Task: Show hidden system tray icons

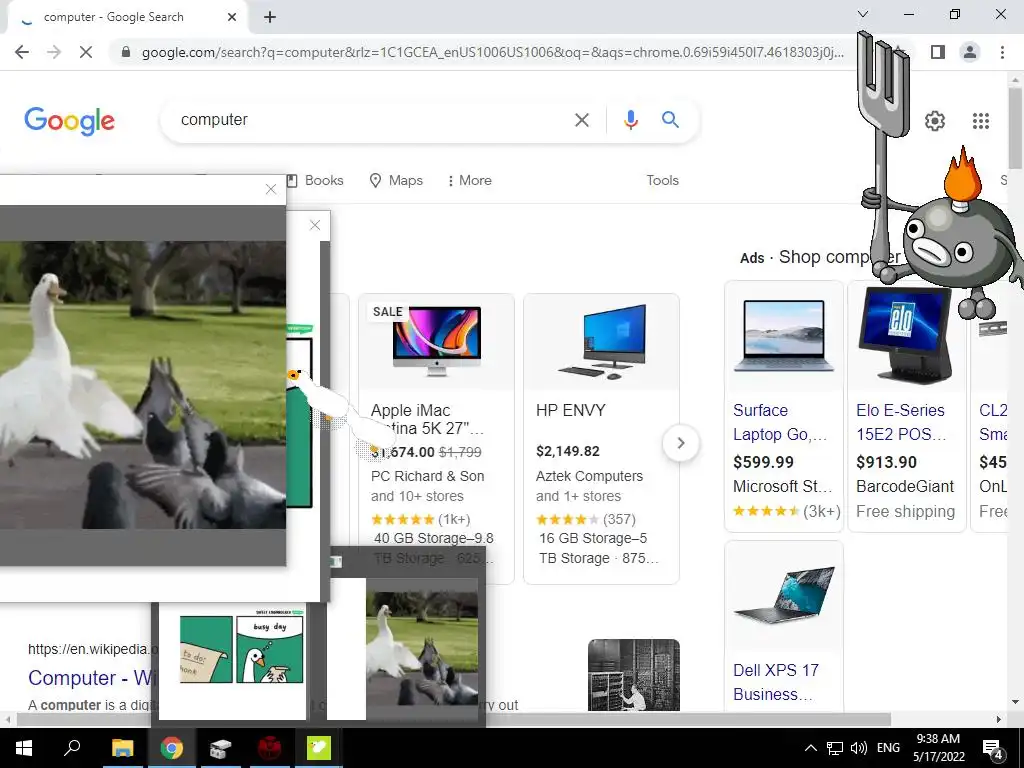Action: [x=810, y=748]
